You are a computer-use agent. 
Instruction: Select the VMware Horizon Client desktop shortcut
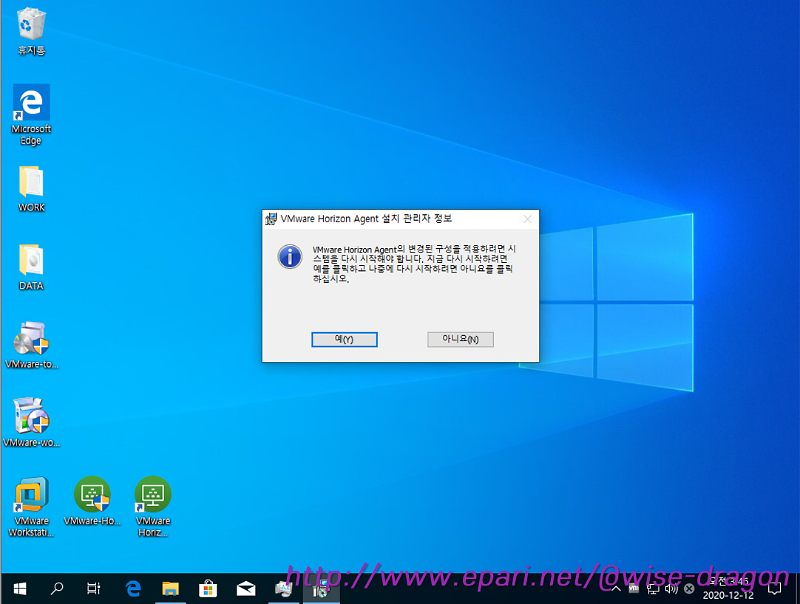click(x=153, y=507)
